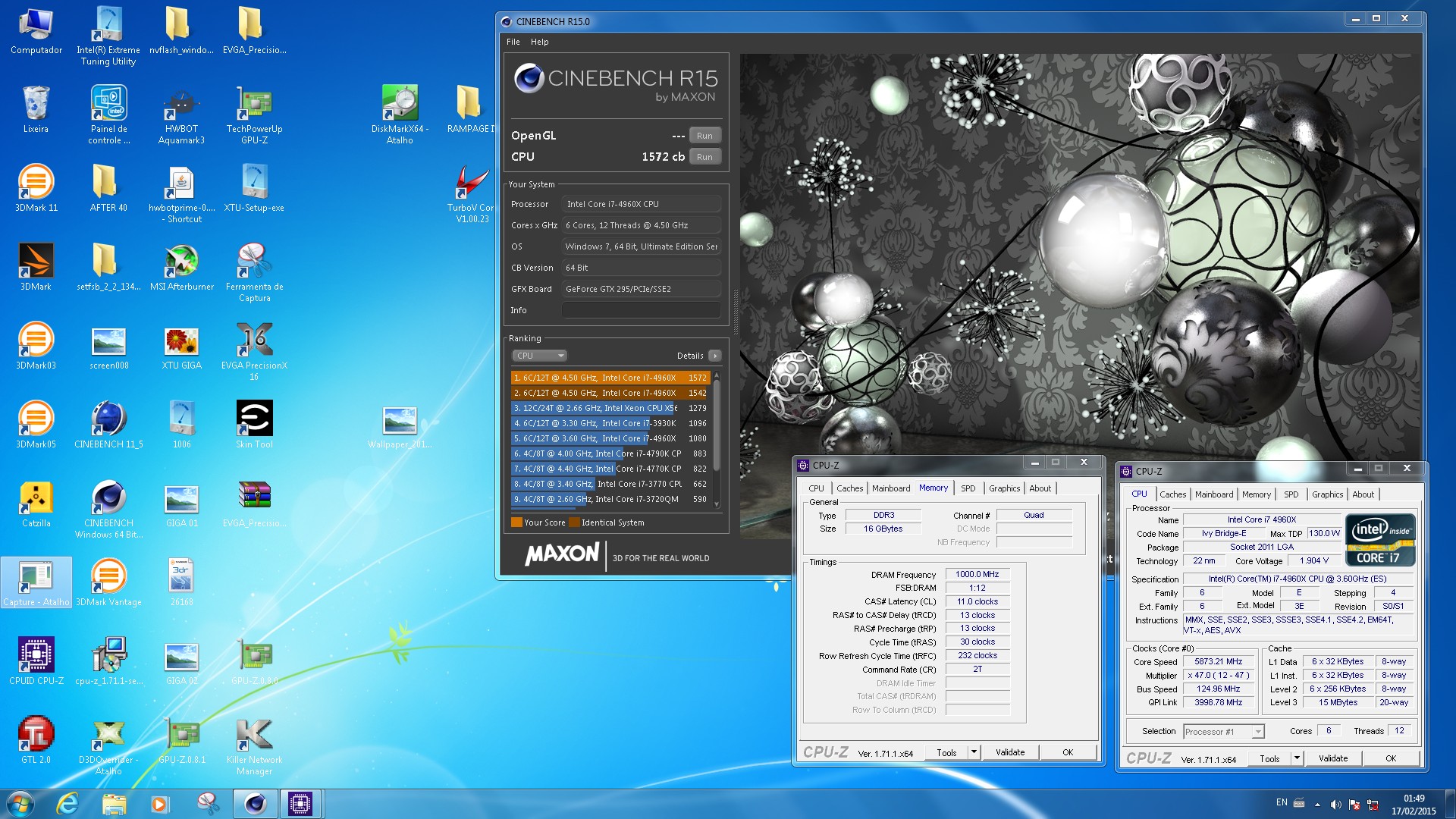This screenshot has width=1456, height=819.
Task: Launch the 3DMark 11 desktop icon
Action: point(36,188)
